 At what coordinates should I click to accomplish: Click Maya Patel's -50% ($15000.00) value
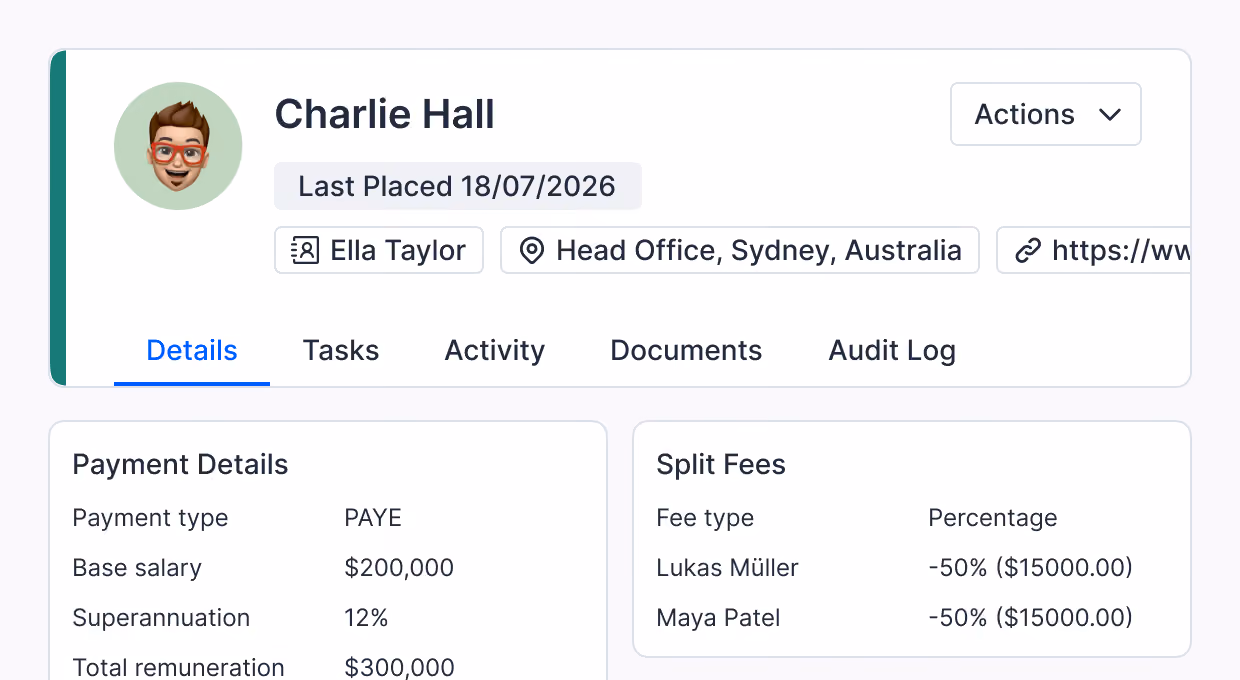click(1030, 618)
